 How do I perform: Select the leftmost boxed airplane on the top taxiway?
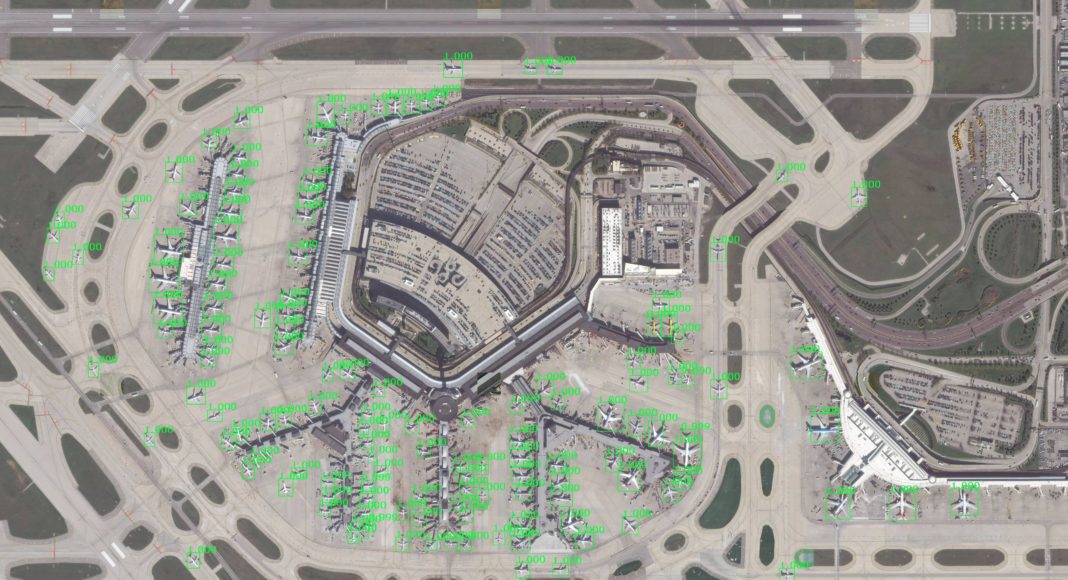453,68
